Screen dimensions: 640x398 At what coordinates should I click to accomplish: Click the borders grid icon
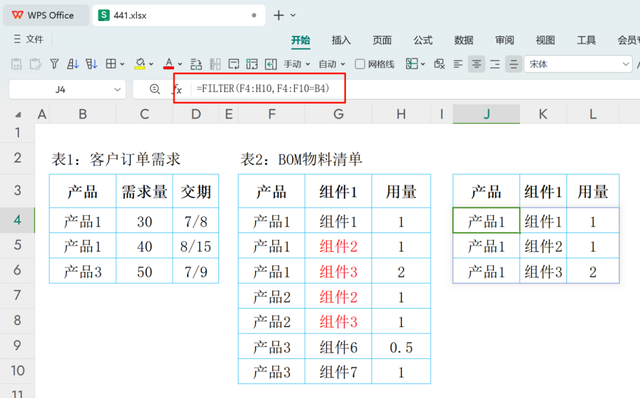[x=111, y=64]
